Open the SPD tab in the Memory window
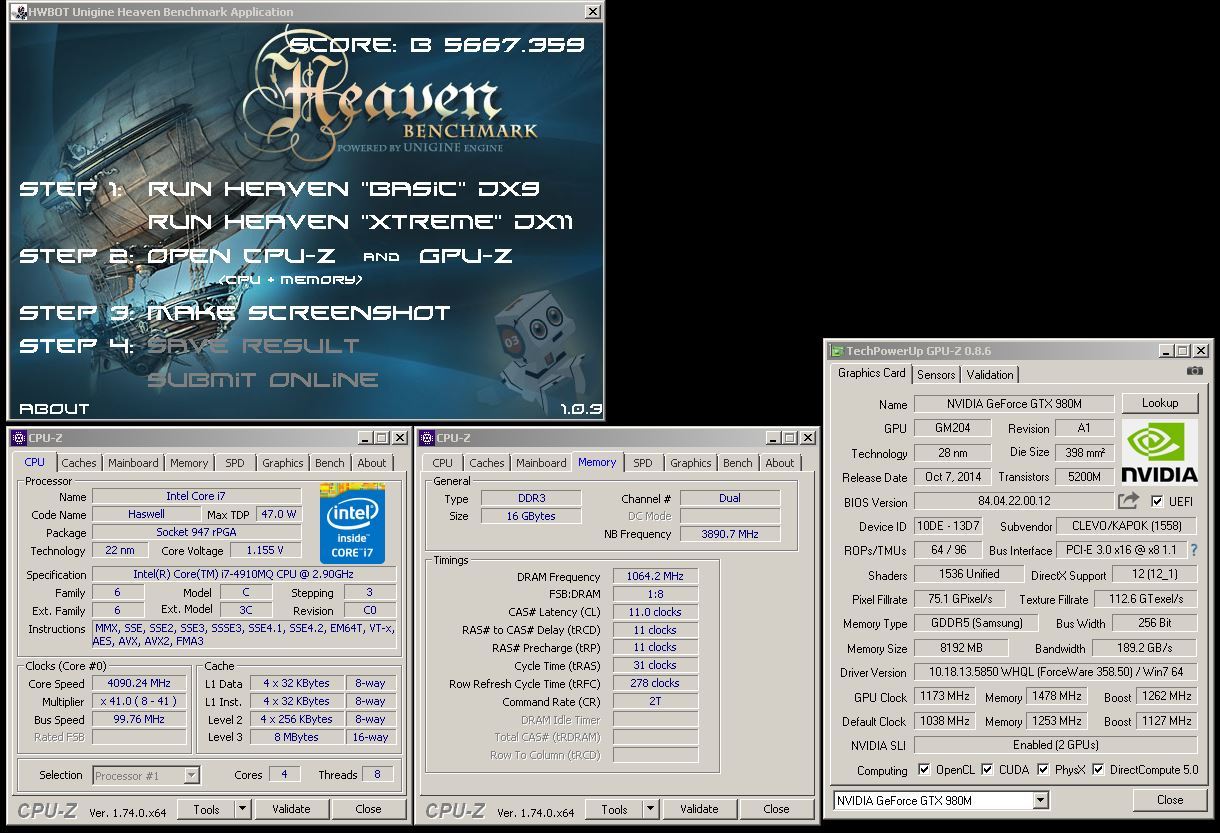The width and height of the screenshot is (1220, 833). click(x=643, y=463)
